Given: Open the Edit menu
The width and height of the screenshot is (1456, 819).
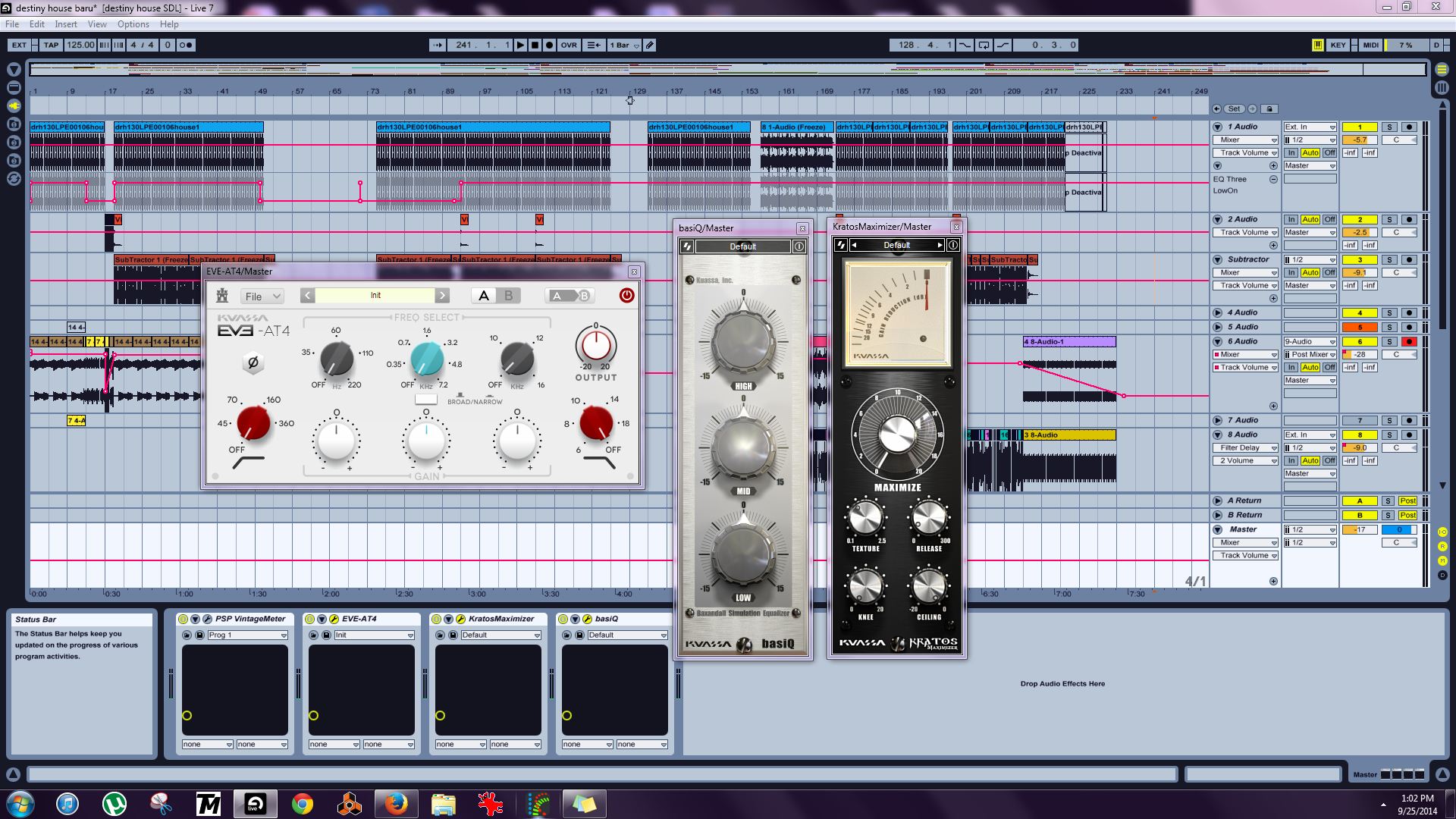Looking at the screenshot, I should pyautogui.click(x=36, y=24).
